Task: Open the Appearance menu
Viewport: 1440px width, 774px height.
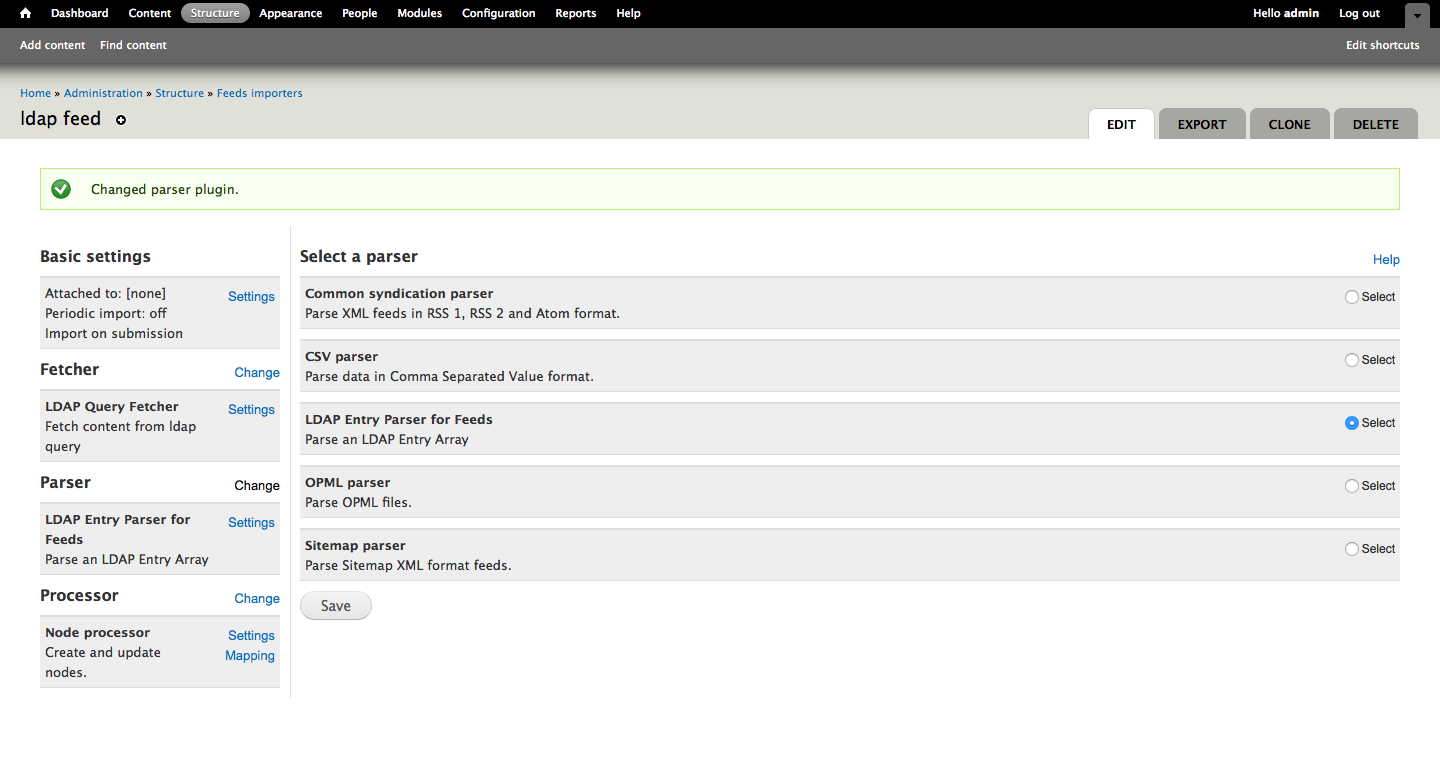Action: 291,13
